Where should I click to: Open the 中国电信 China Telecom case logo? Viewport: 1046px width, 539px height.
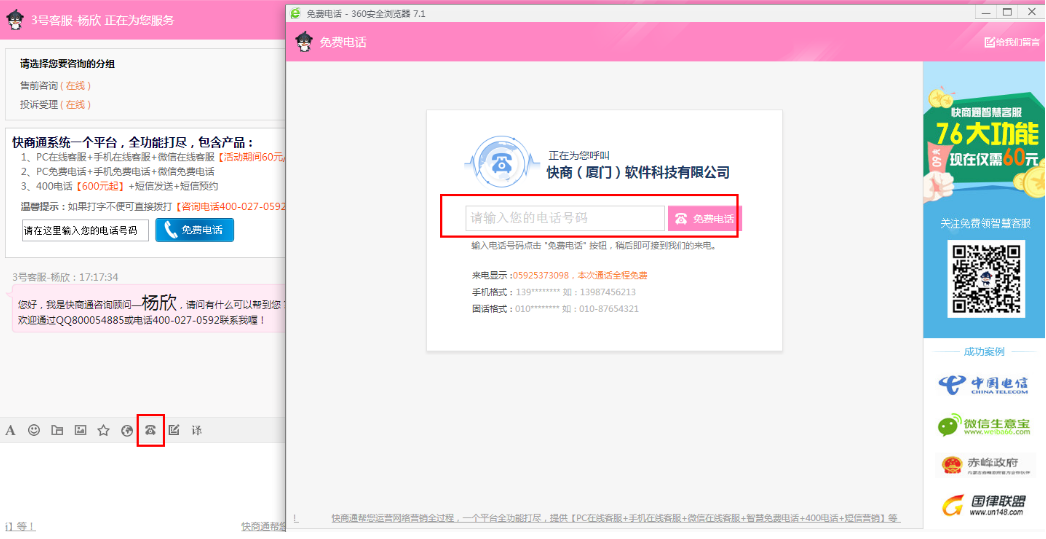tap(984, 385)
